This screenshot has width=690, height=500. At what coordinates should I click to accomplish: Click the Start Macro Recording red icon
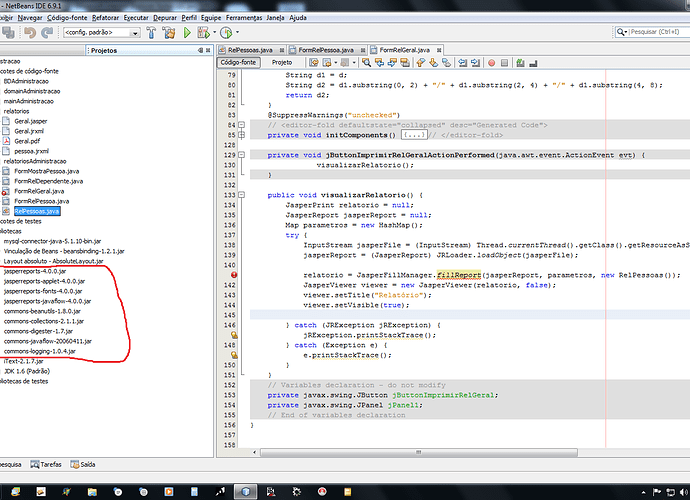click(x=492, y=63)
